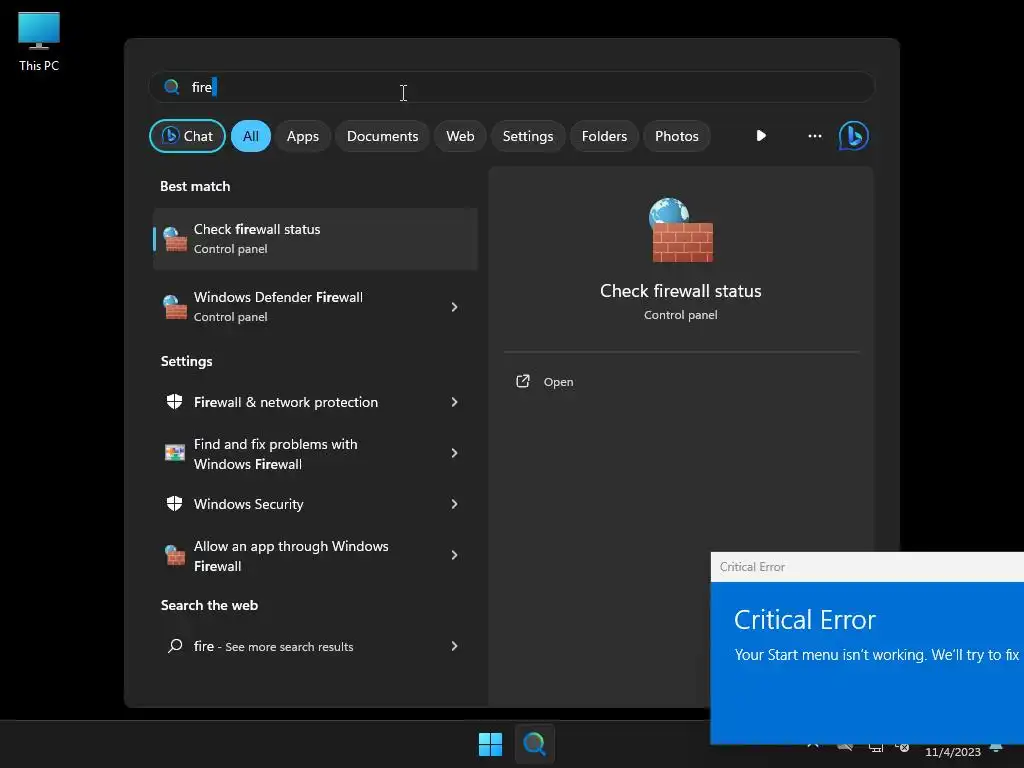Viewport: 1024px width, 768px height.
Task: Click the taskbar date 11/4/2023
Action: pos(953,752)
